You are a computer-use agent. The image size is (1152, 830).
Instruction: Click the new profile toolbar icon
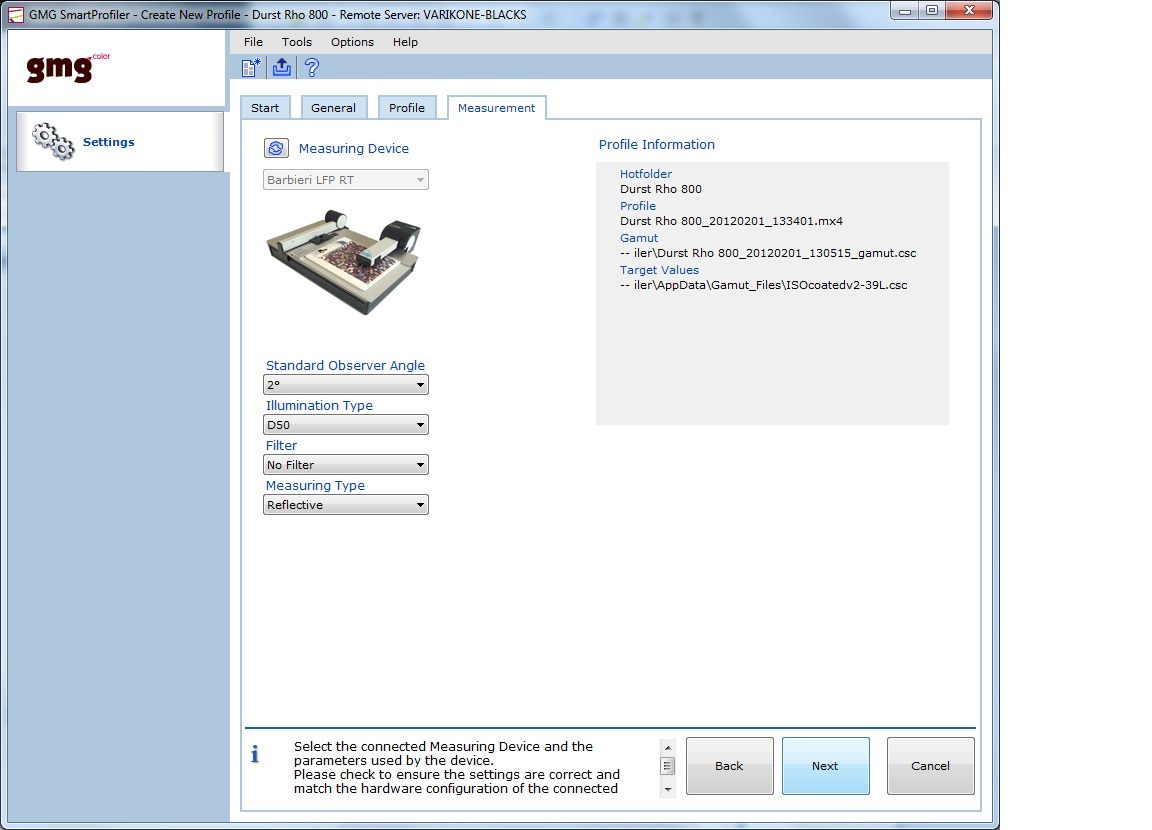[x=251, y=68]
